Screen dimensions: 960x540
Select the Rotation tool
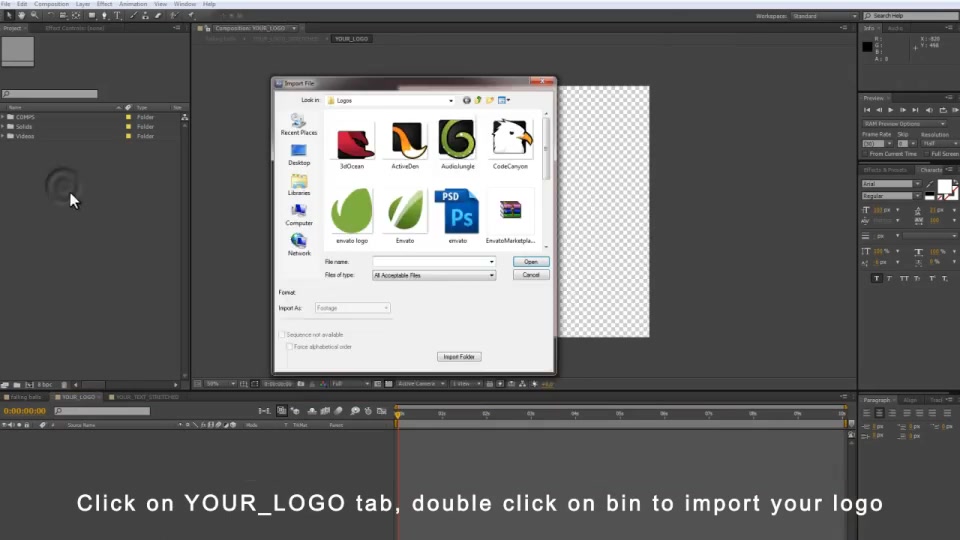[x=51, y=15]
